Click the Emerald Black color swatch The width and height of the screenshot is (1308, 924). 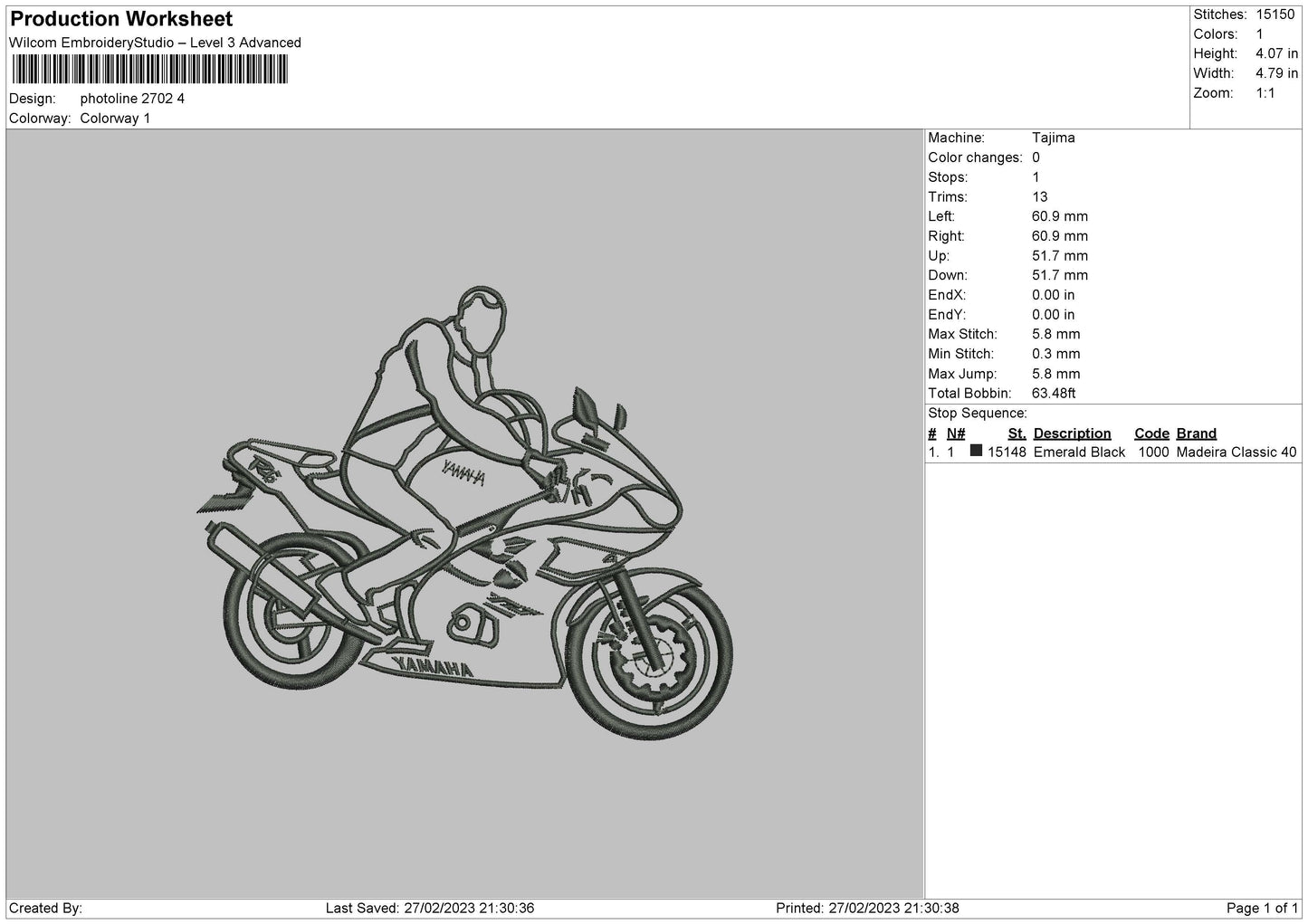click(x=976, y=451)
